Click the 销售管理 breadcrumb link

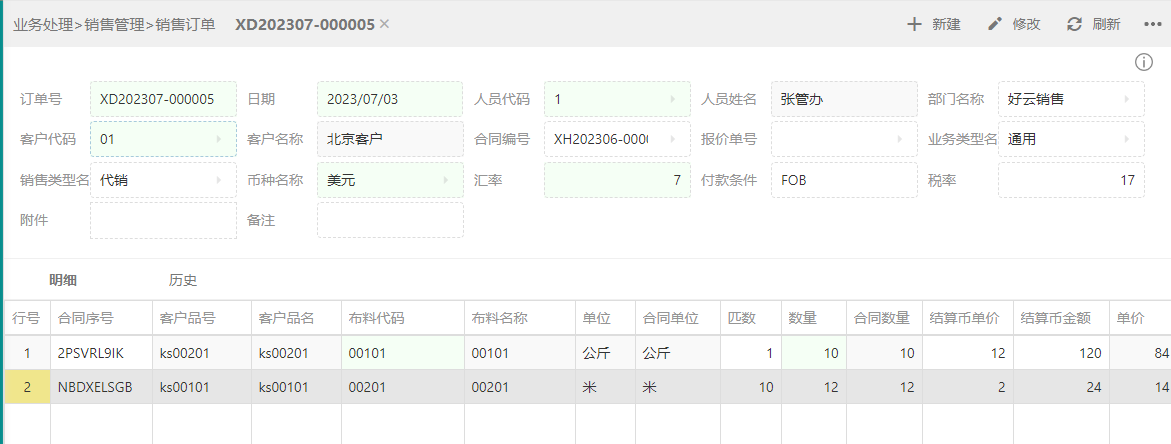[114, 24]
